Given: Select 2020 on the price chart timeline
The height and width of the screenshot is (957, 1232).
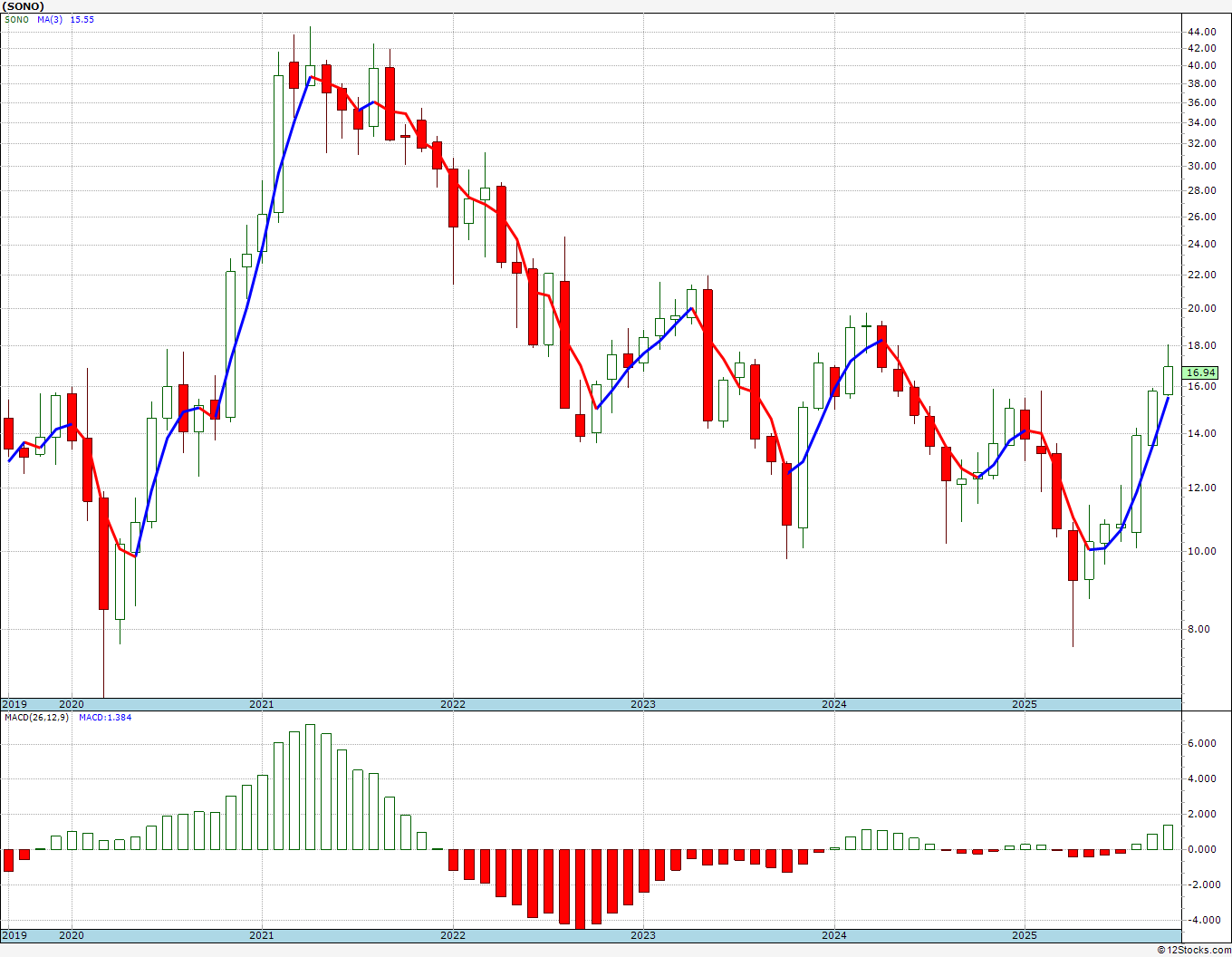Looking at the screenshot, I should 71,704.
